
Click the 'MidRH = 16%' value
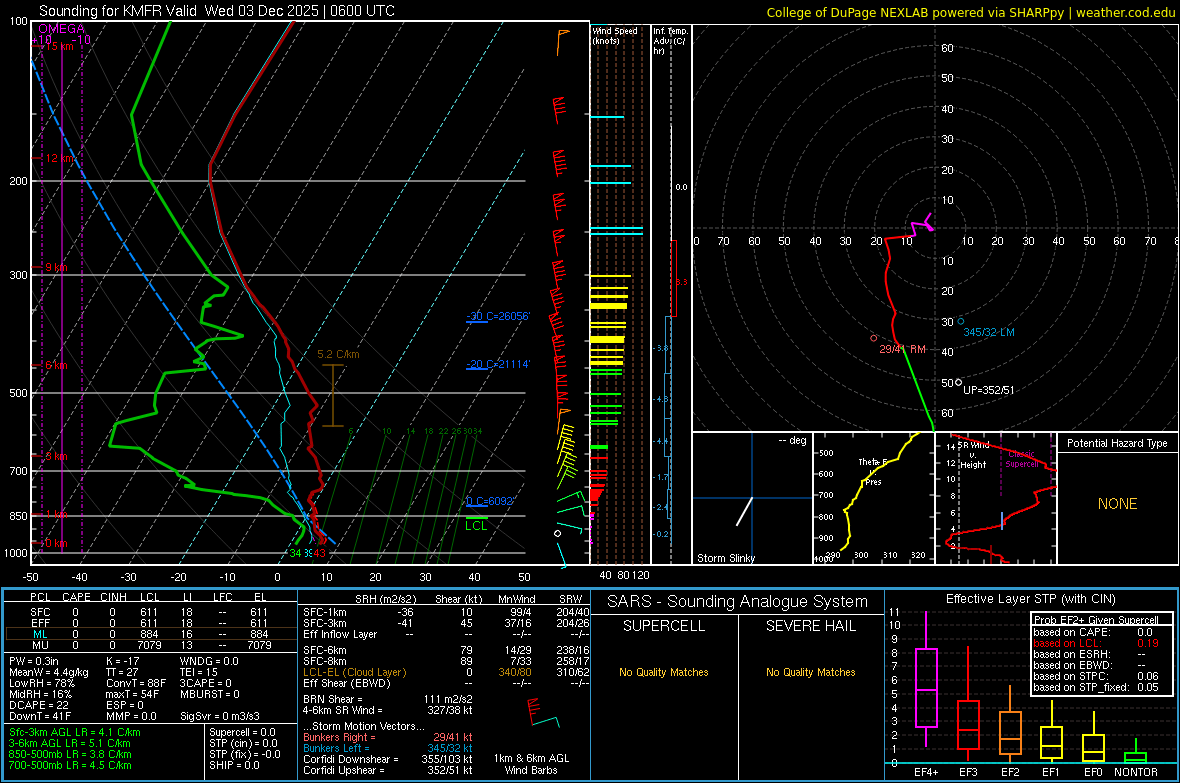coord(41,695)
